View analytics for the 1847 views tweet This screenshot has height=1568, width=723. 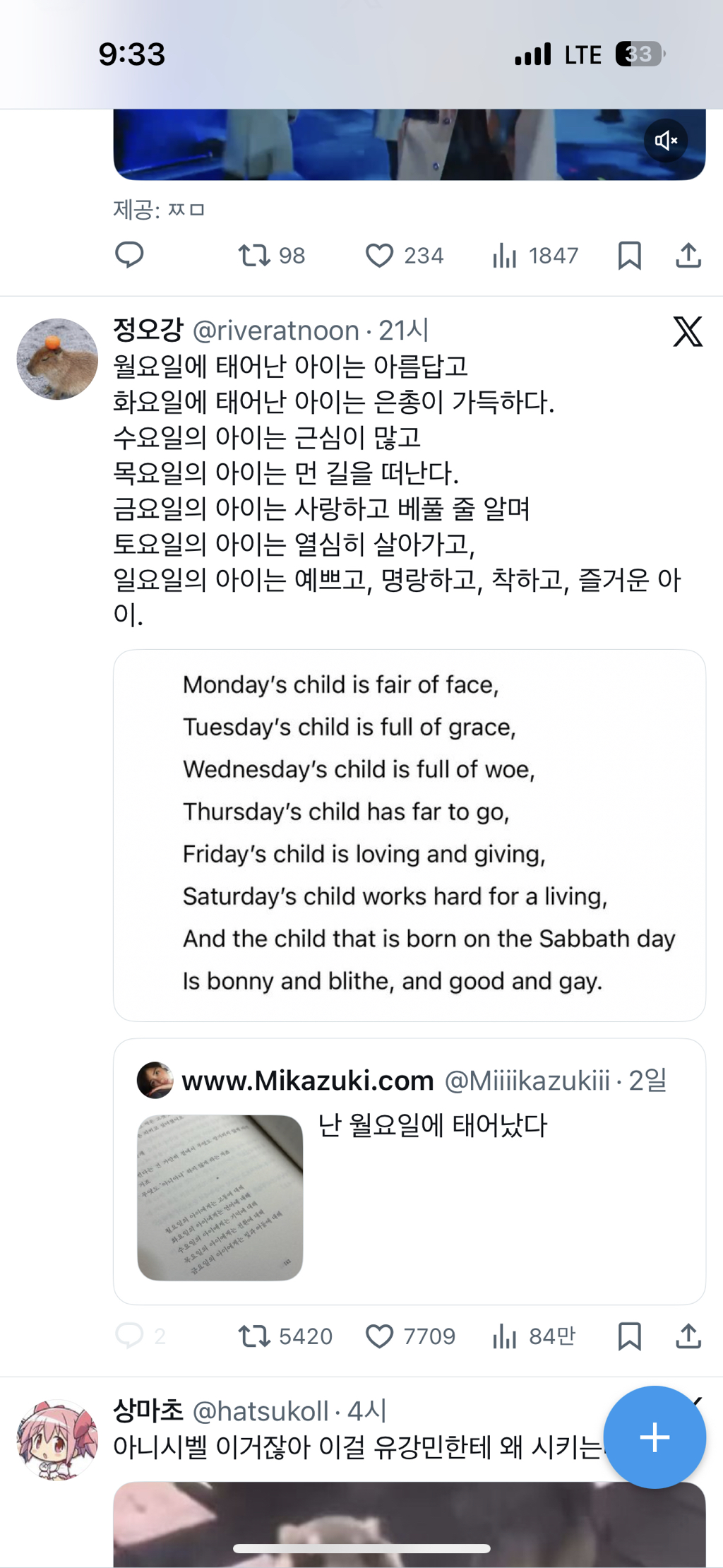(x=504, y=256)
